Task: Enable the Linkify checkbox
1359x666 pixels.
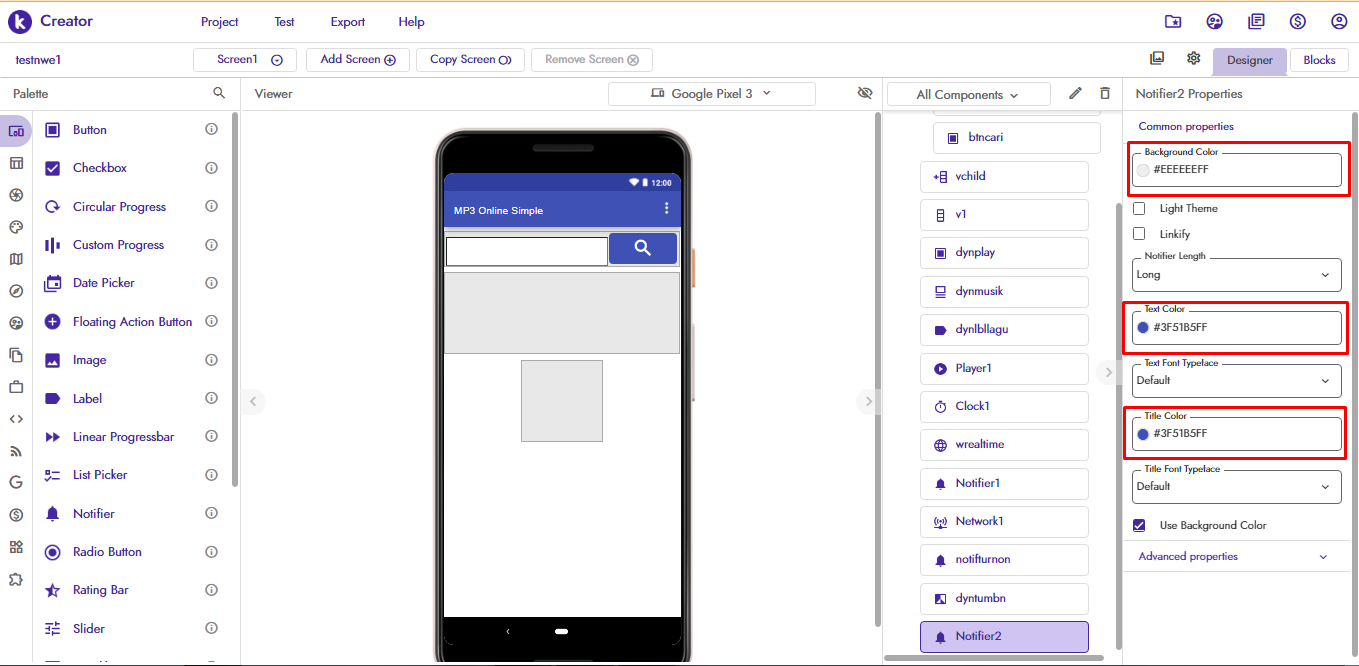Action: [x=1139, y=233]
